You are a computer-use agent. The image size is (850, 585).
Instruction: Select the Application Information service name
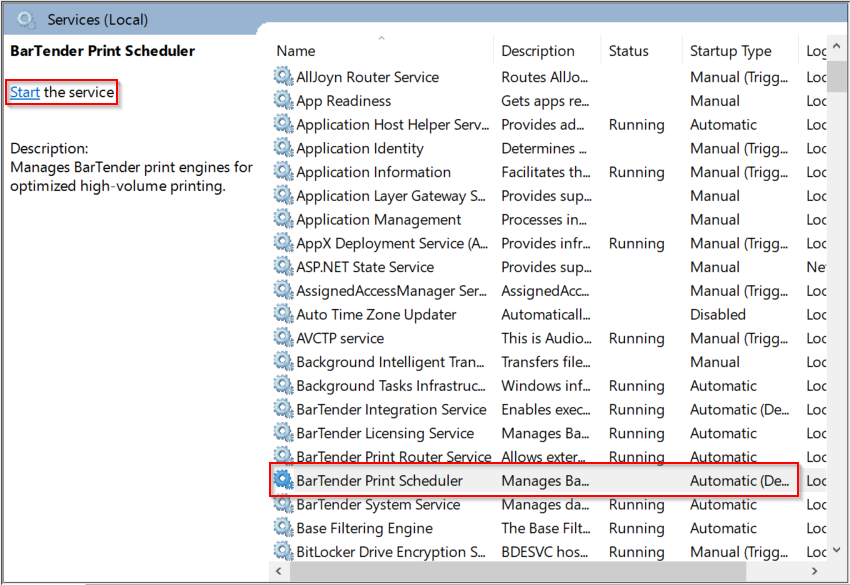pyautogui.click(x=374, y=172)
